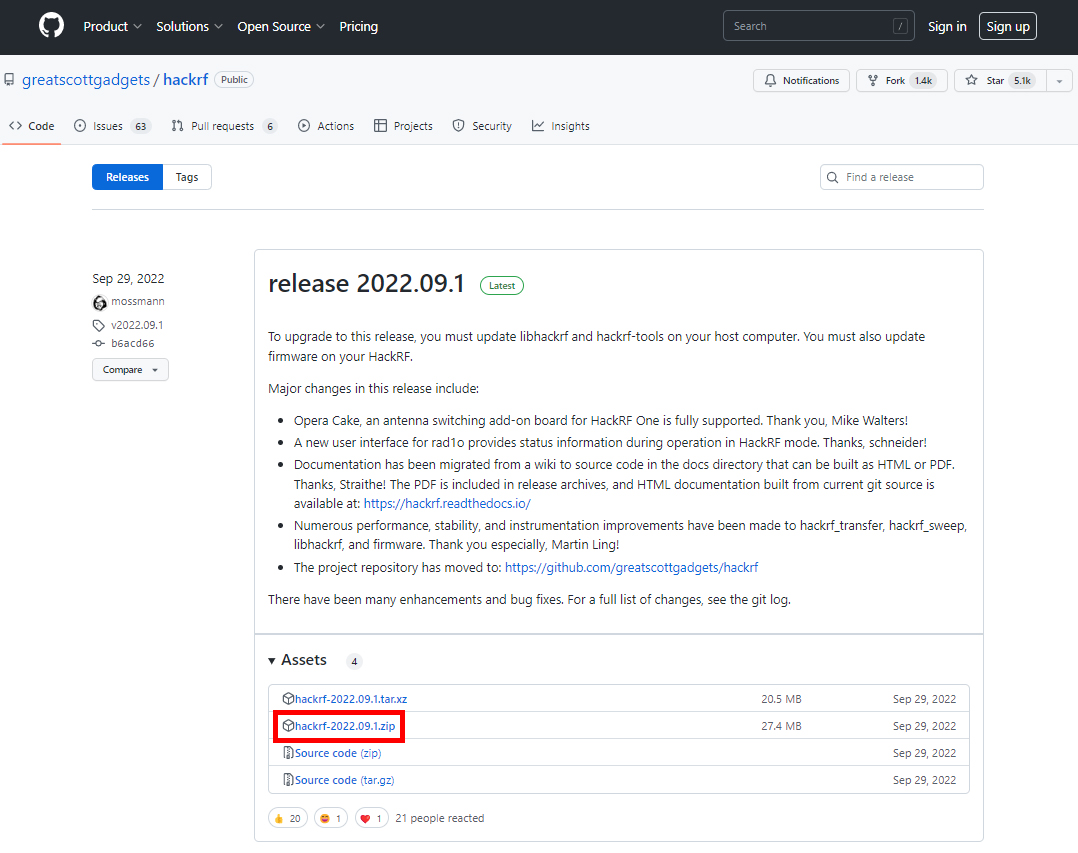The height and width of the screenshot is (853, 1078).
Task: Collapse the Assets section
Action: (298, 660)
